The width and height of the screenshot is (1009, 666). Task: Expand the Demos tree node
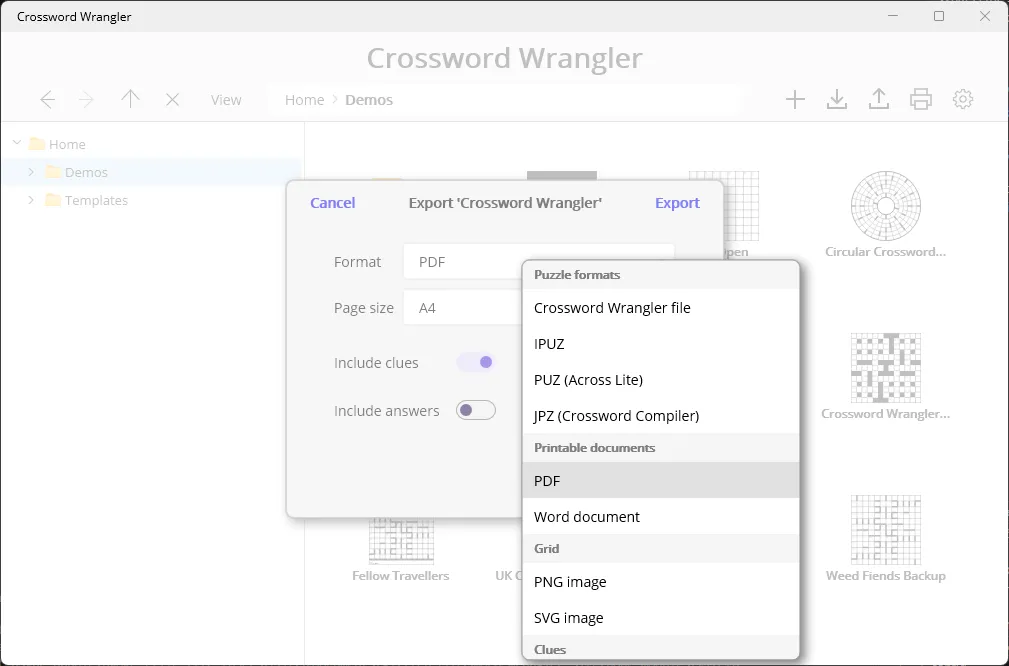point(31,172)
